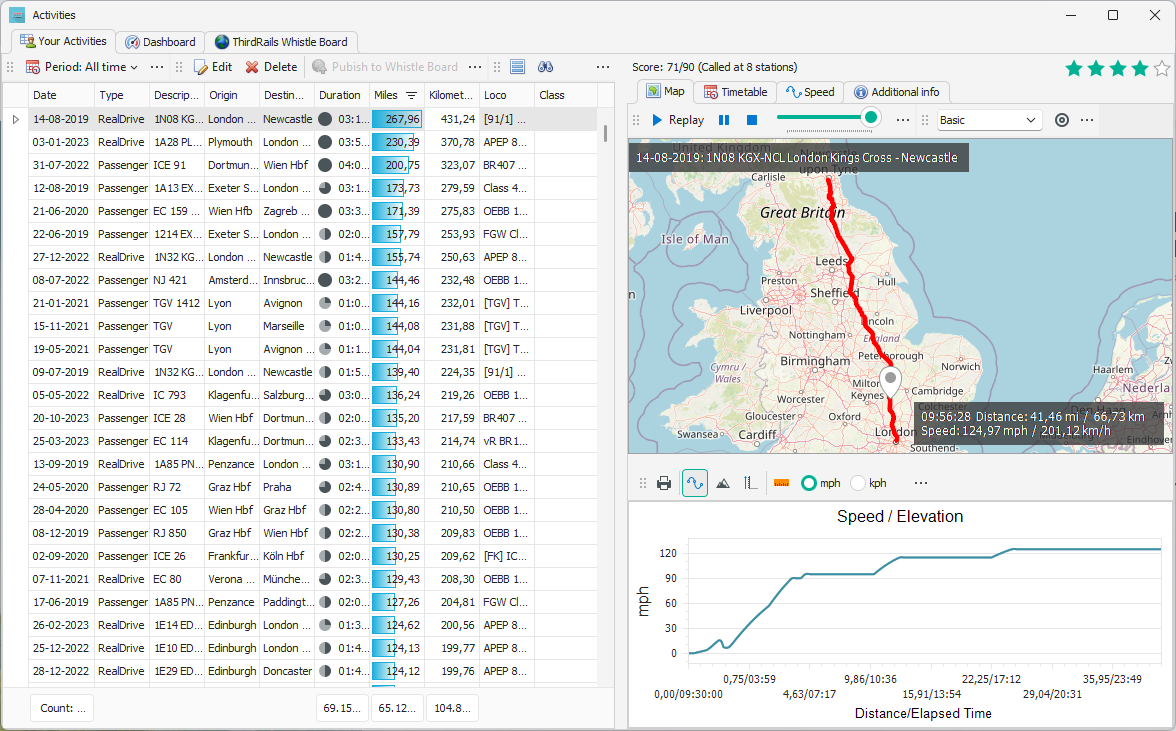The height and width of the screenshot is (731, 1176).
Task: Click the Miles column header
Action: click(x=386, y=95)
